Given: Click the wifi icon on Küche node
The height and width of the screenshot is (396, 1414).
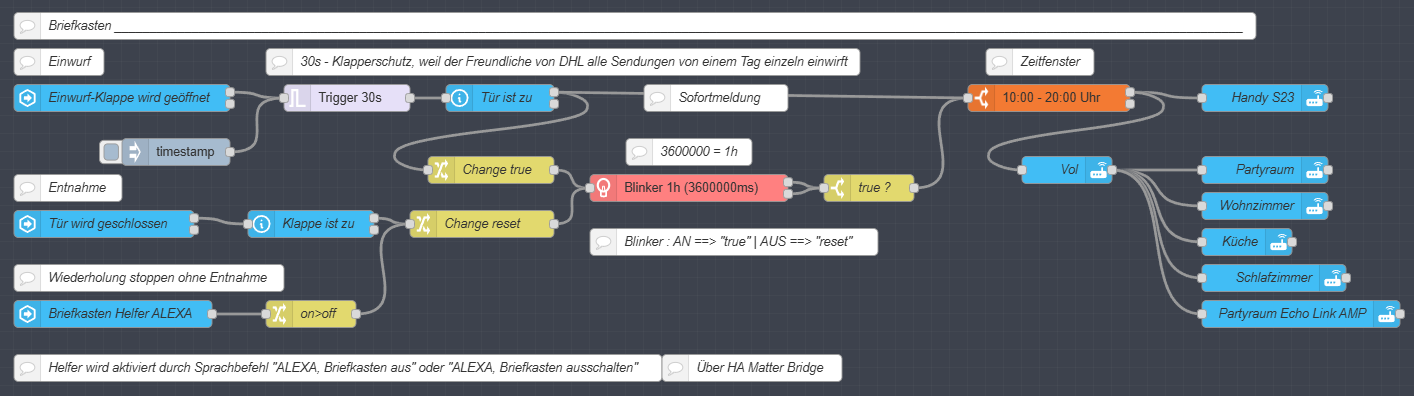Looking at the screenshot, I should point(1279,242).
